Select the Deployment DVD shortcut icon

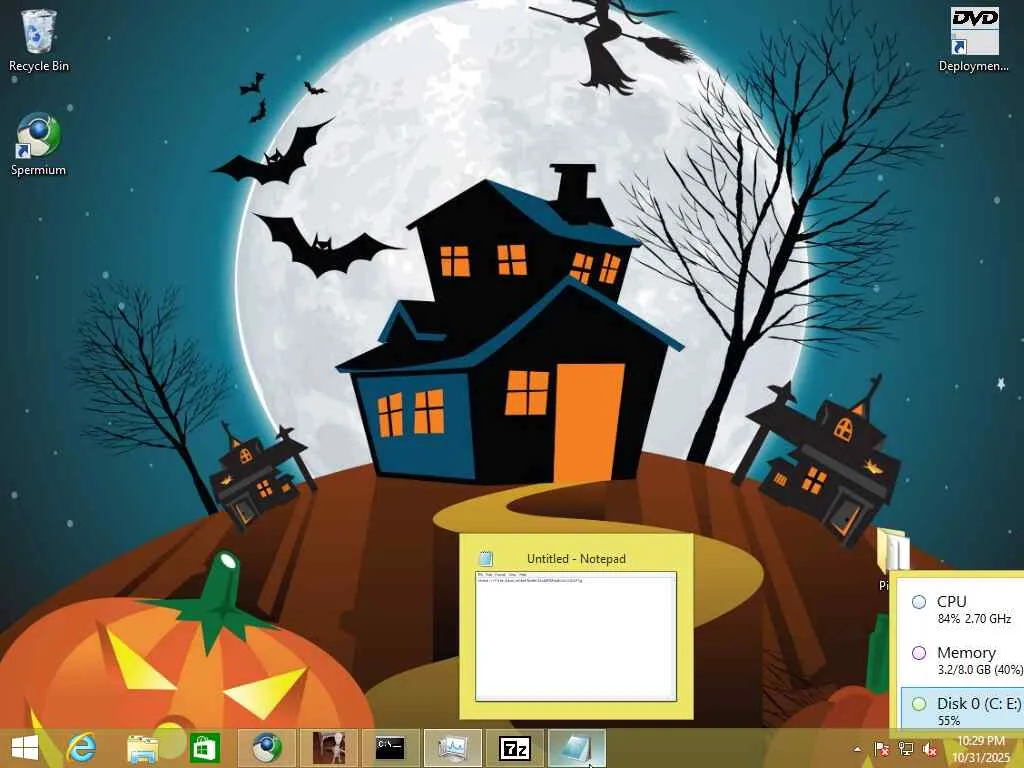tap(974, 40)
